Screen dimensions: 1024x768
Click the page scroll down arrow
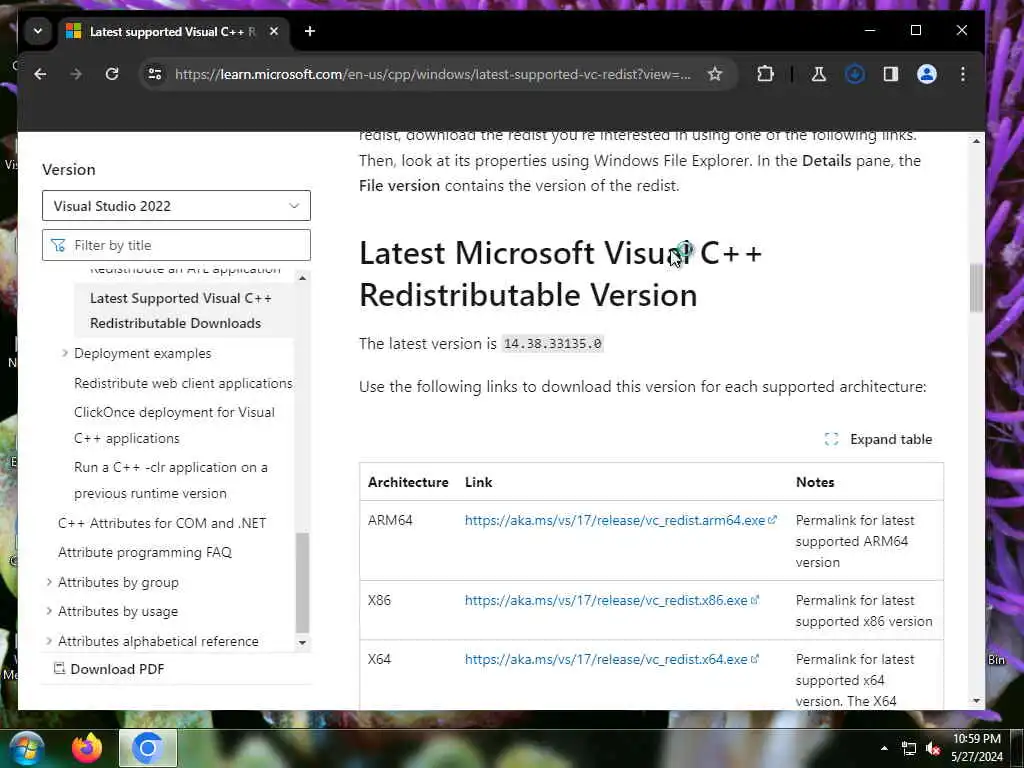pyautogui.click(x=976, y=701)
